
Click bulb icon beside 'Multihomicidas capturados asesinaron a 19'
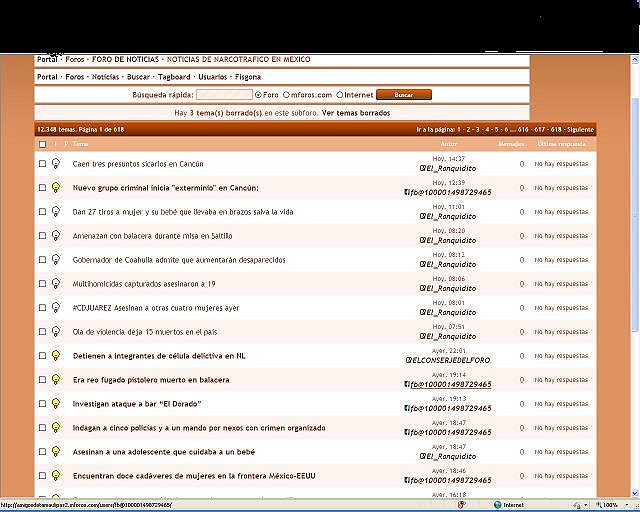(56, 283)
